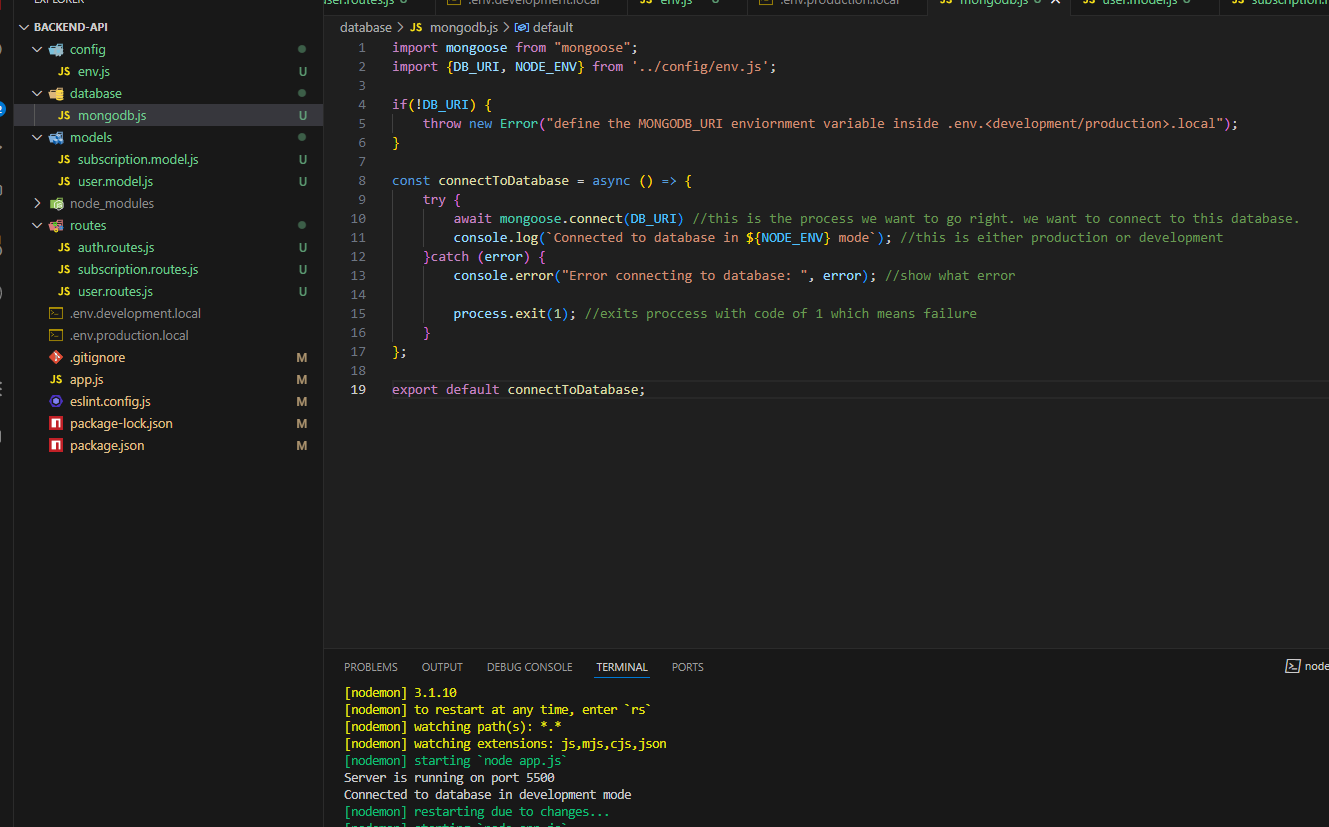
Task: Click the database folder icon
Action: [x=56, y=93]
